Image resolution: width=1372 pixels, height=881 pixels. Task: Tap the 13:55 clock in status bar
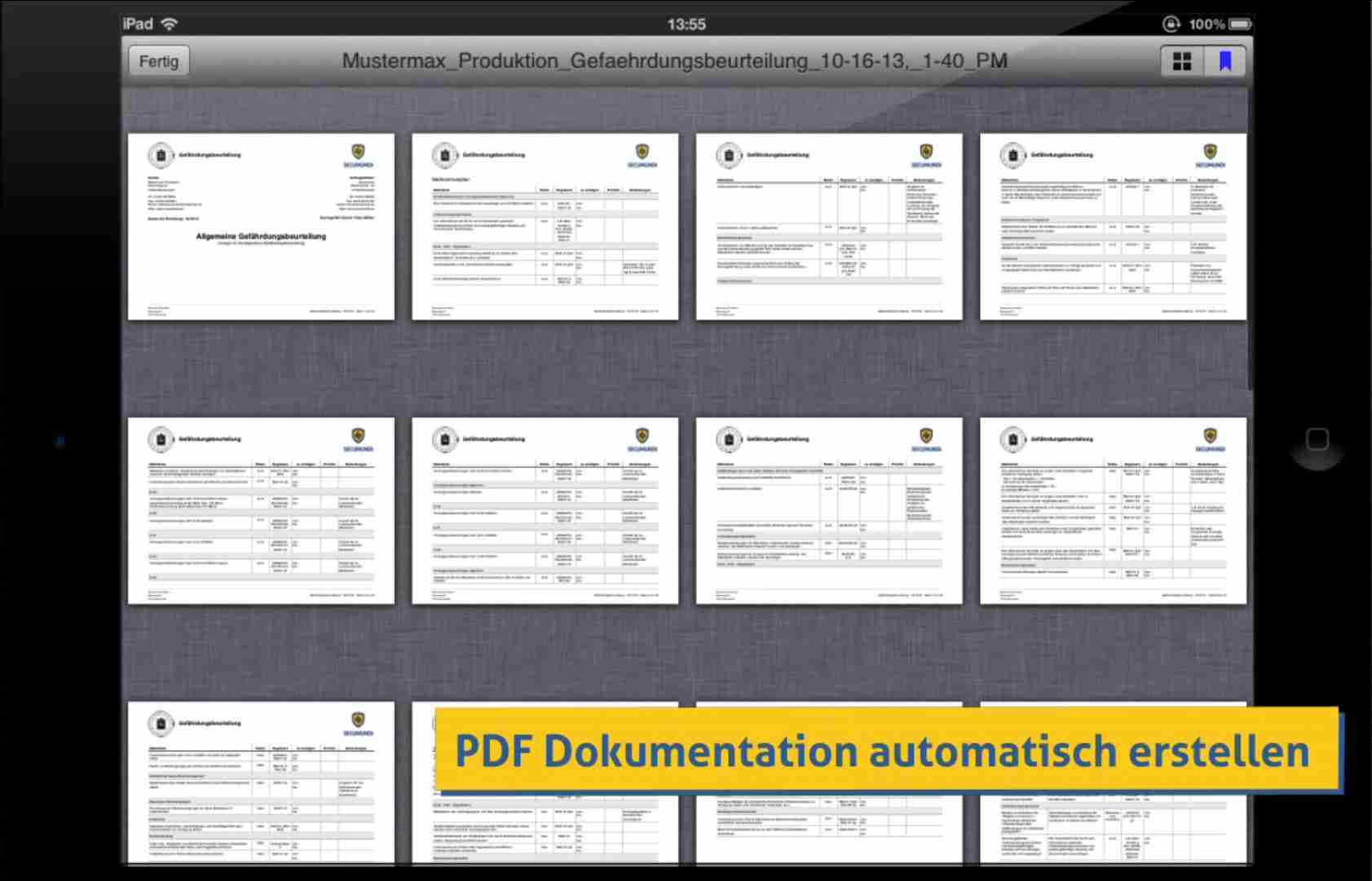(x=686, y=24)
